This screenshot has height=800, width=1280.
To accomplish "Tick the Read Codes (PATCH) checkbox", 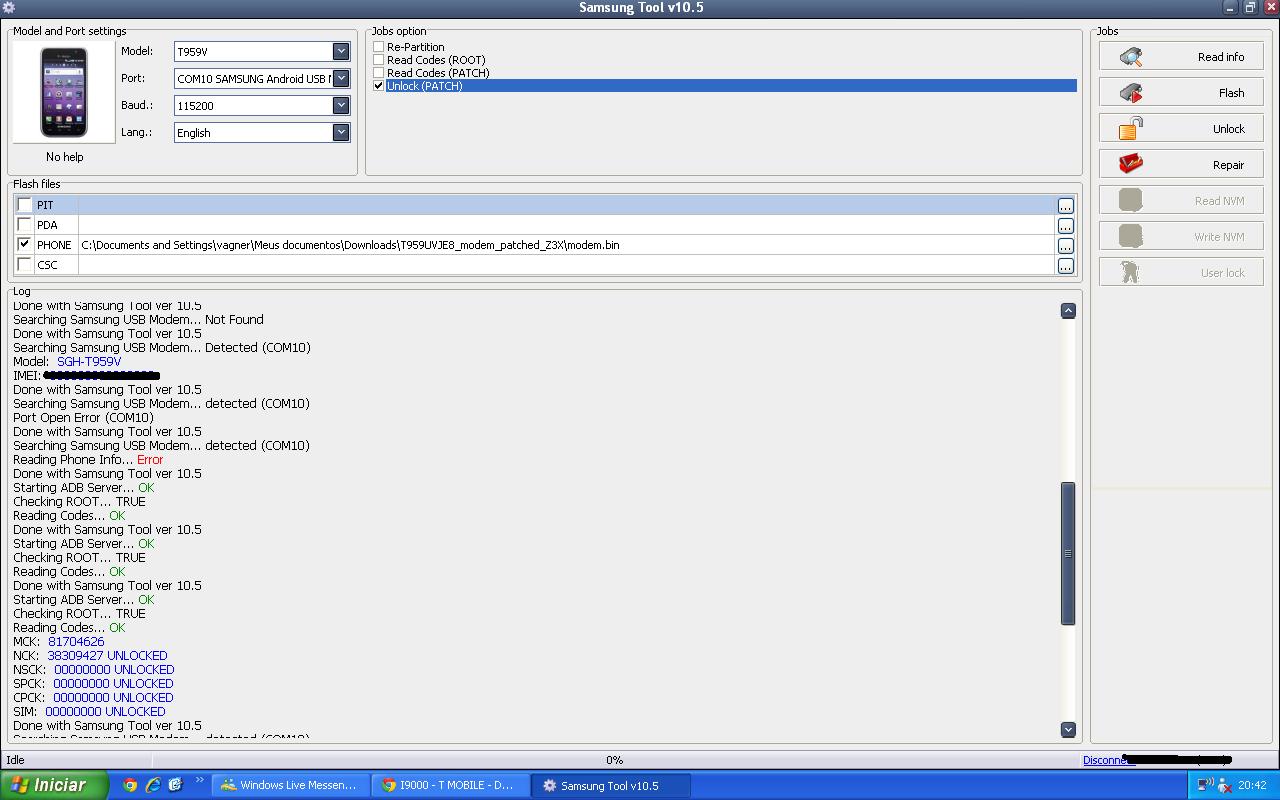I will [x=379, y=73].
